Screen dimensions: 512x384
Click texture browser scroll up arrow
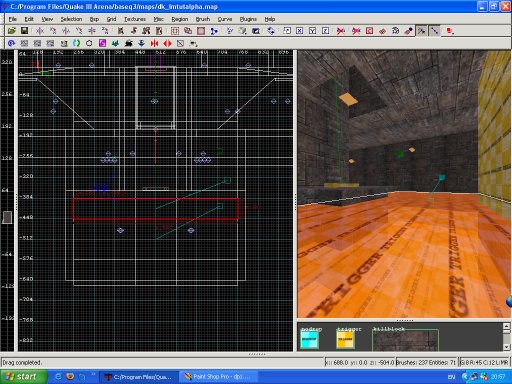tap(506, 327)
